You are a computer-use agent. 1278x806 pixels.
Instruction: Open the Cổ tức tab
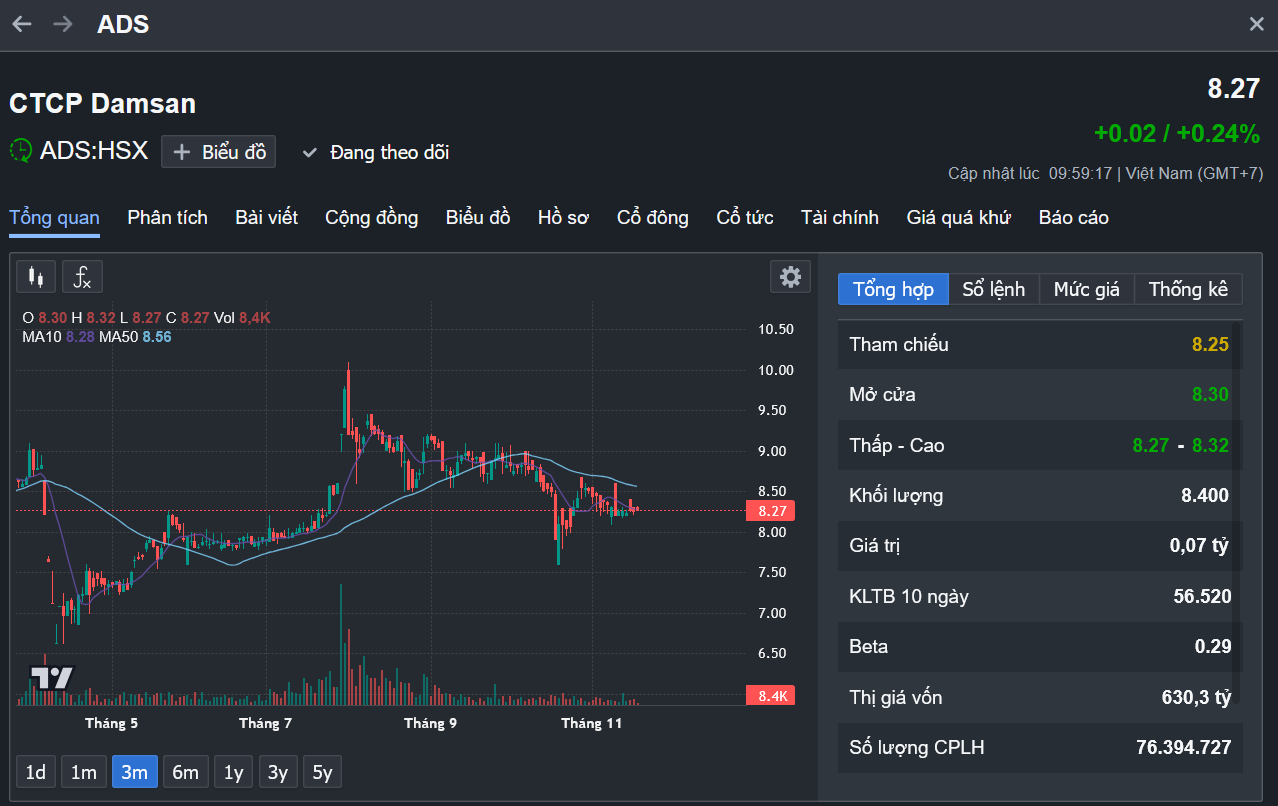pyautogui.click(x=745, y=217)
